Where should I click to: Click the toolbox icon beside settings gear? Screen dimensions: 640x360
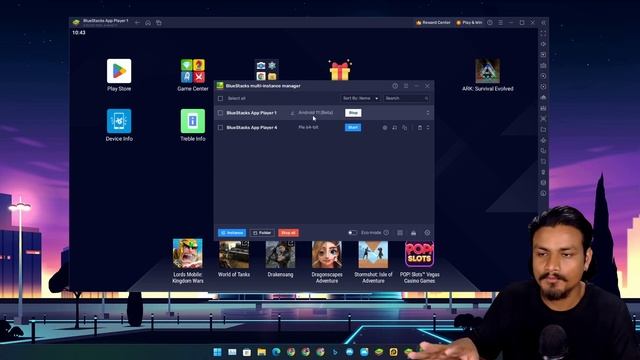tap(413, 233)
